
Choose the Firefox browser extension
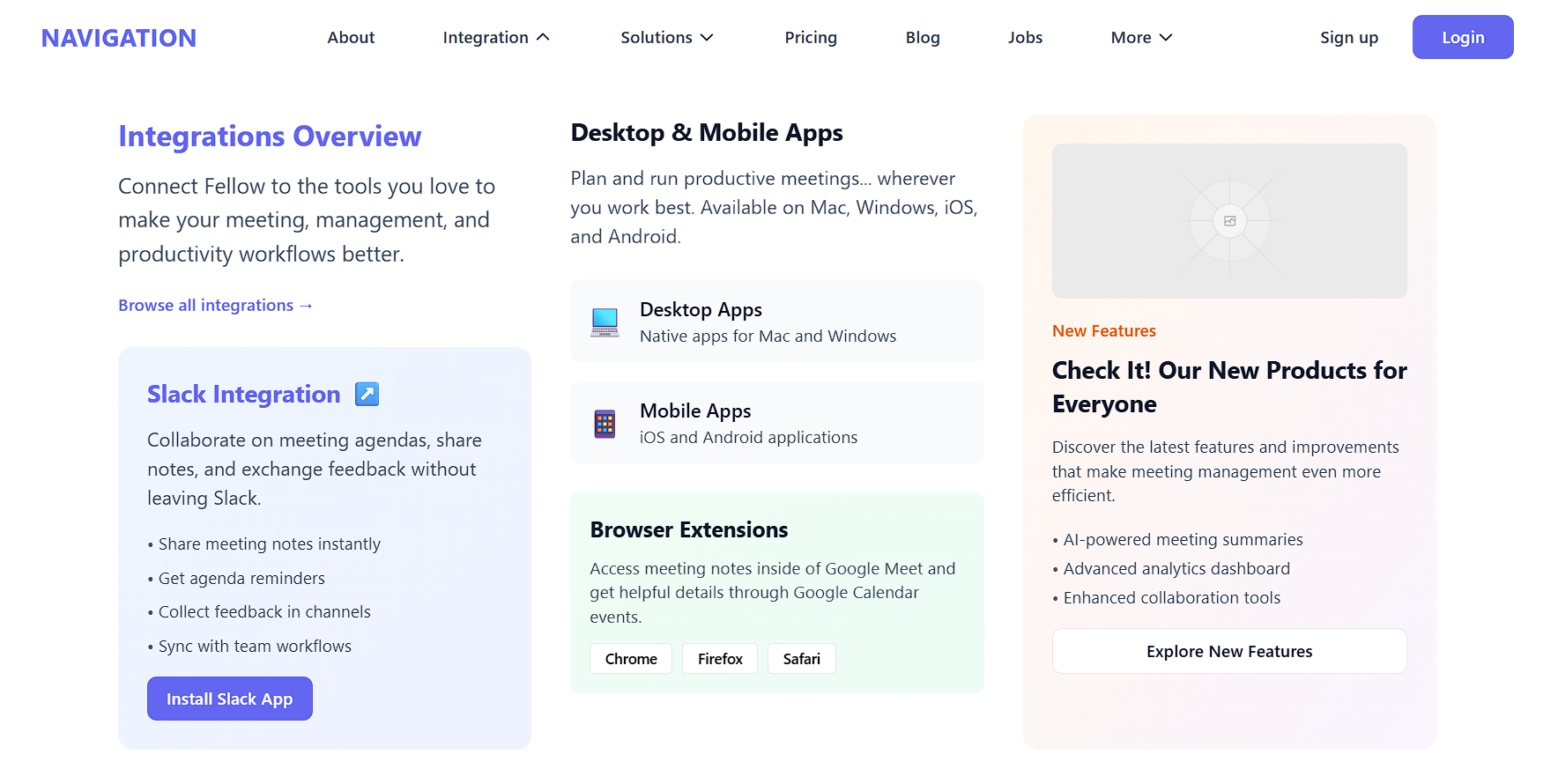(x=720, y=659)
